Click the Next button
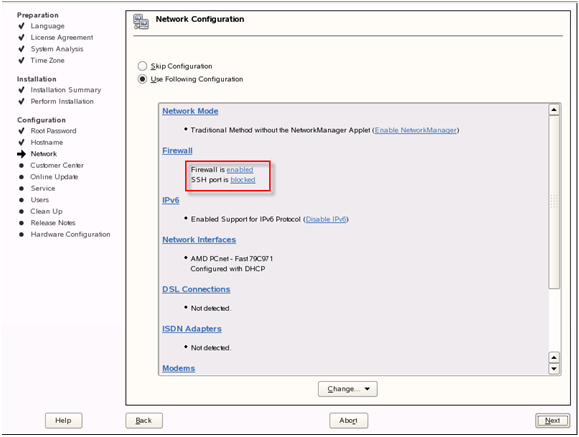 552,420
